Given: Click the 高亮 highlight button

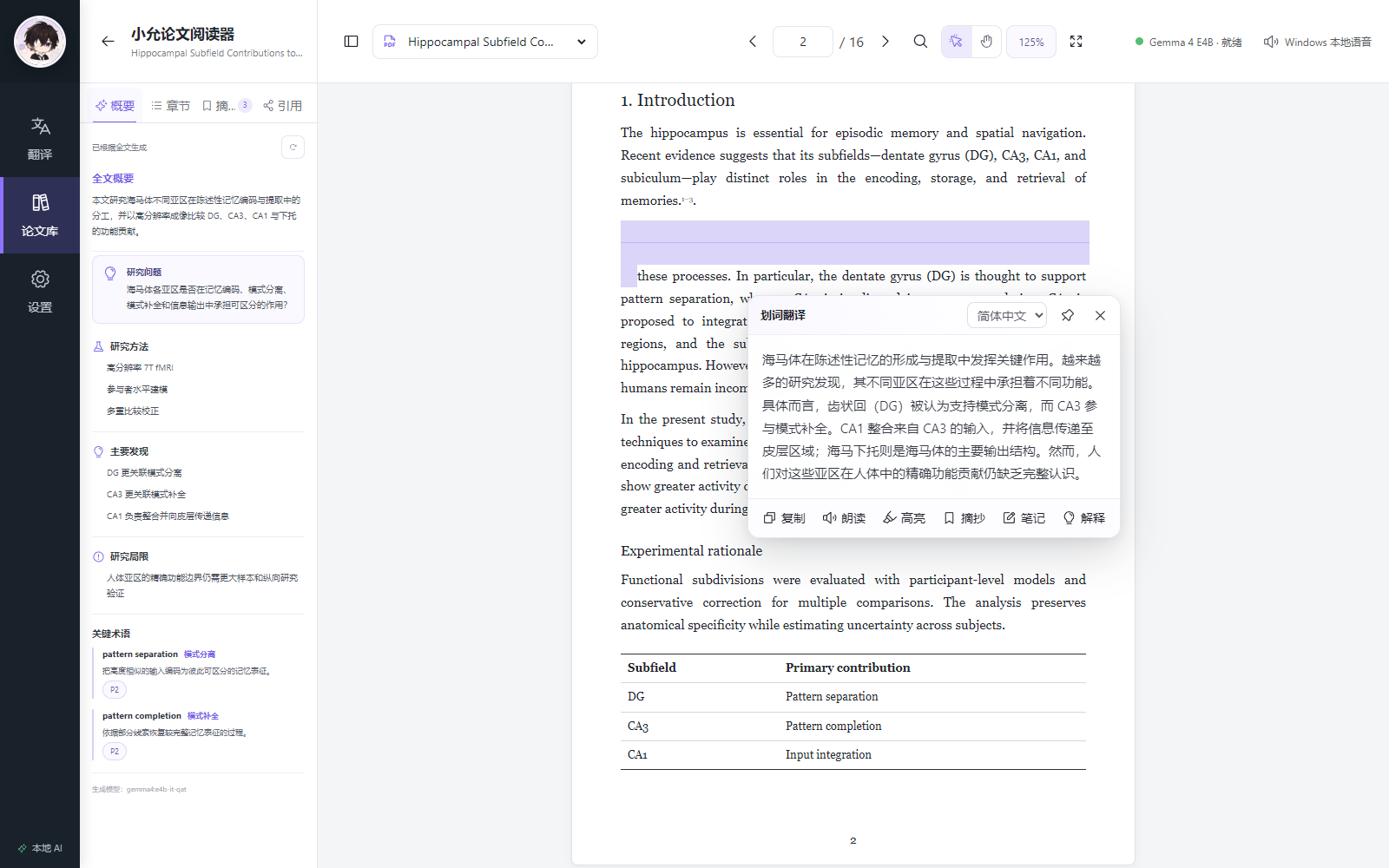Looking at the screenshot, I should [x=904, y=518].
